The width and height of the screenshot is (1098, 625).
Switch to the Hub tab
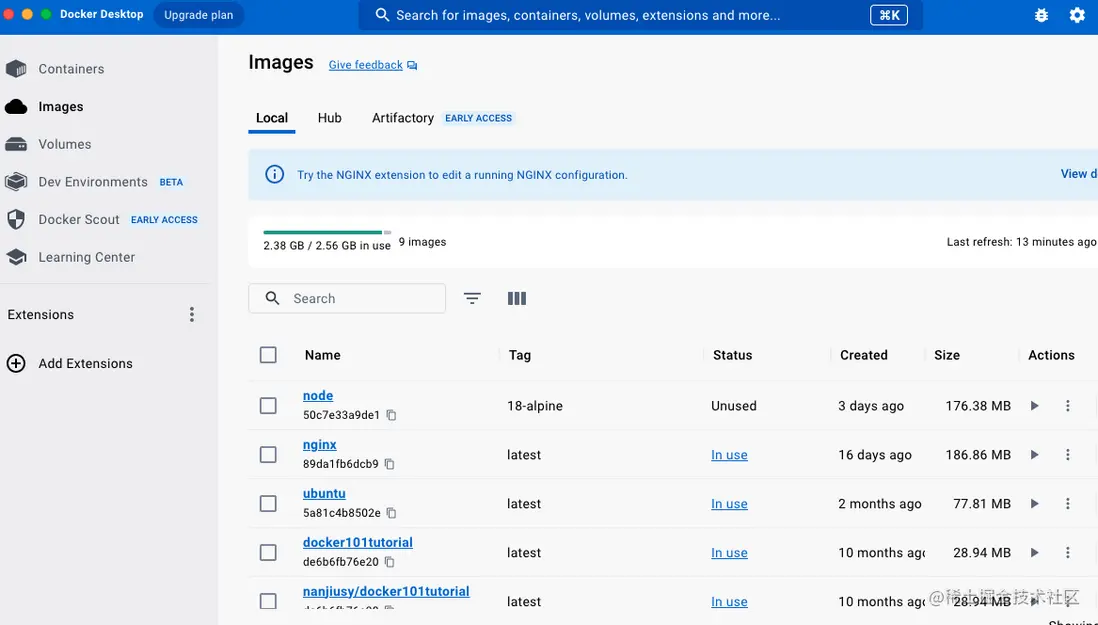pyautogui.click(x=329, y=118)
